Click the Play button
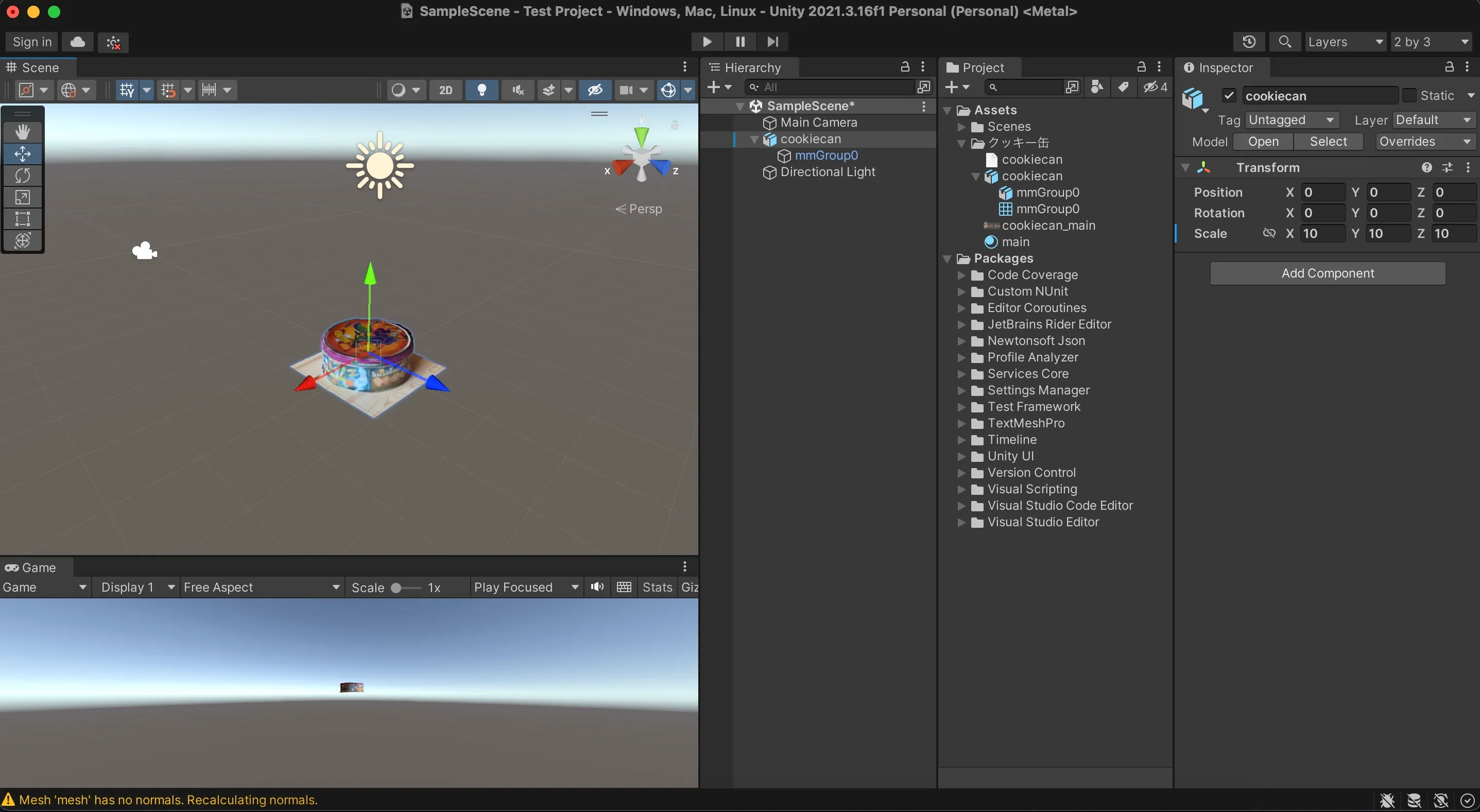 (707, 41)
